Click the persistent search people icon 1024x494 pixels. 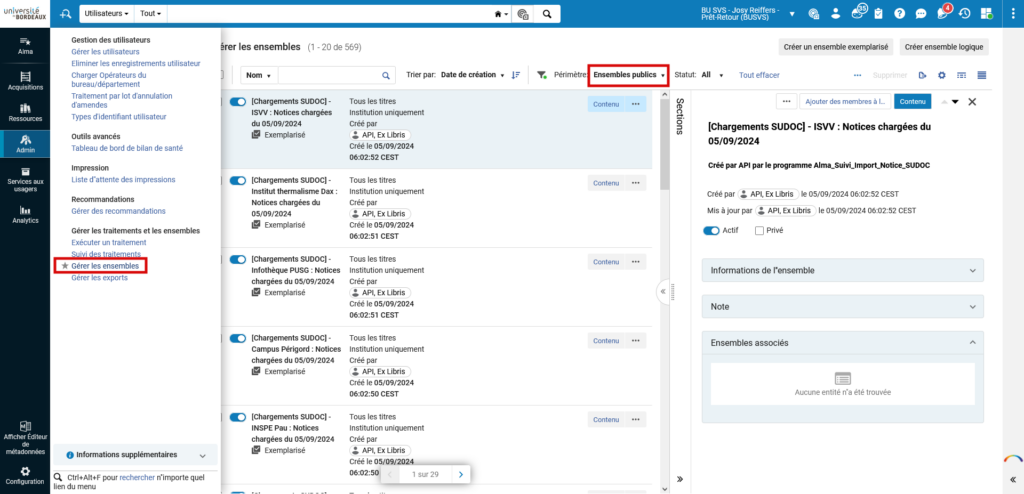[65, 14]
